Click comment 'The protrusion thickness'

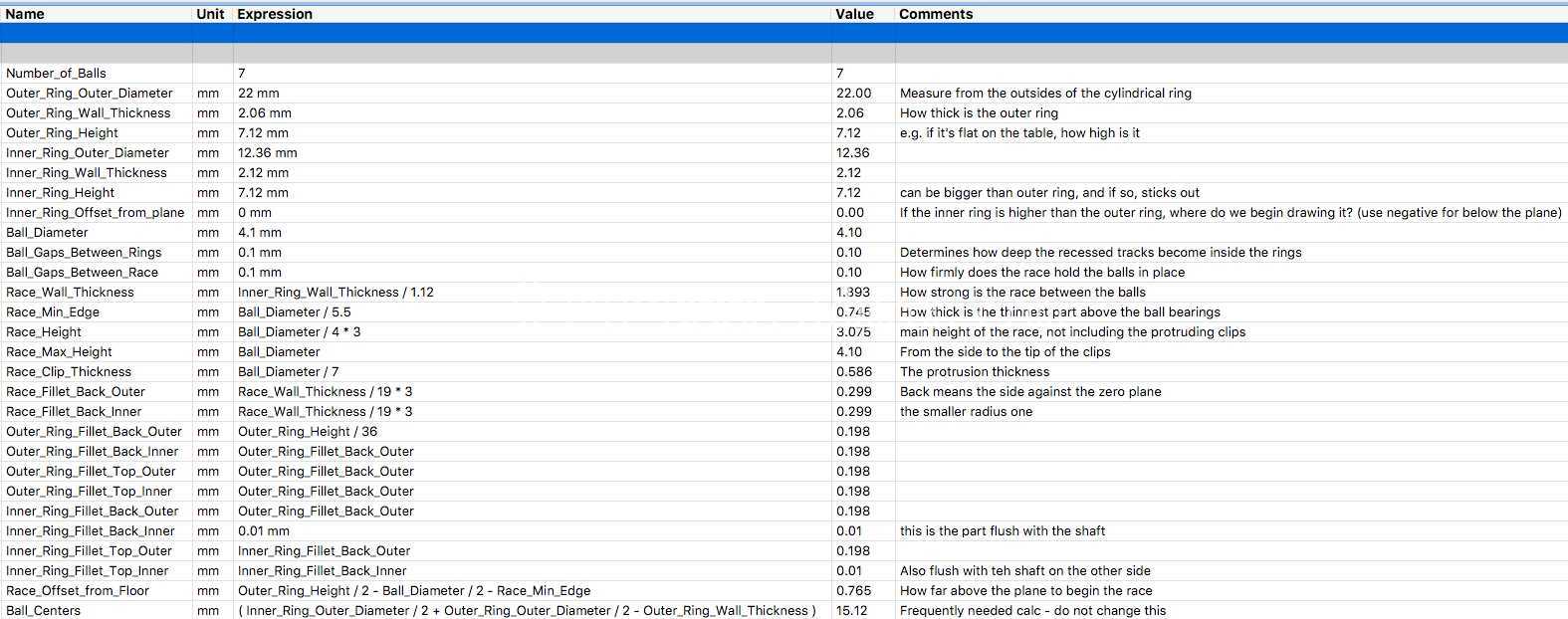pos(975,371)
